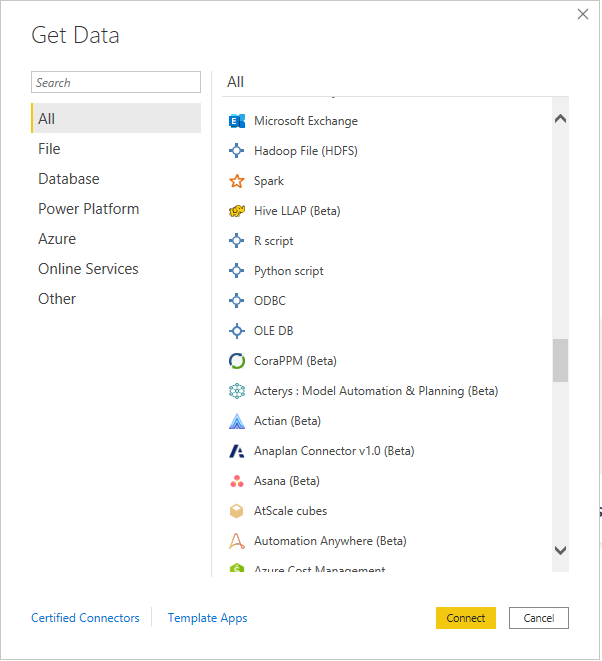Click the CoraPPM circular icon
The image size is (602, 661).
pos(236,361)
